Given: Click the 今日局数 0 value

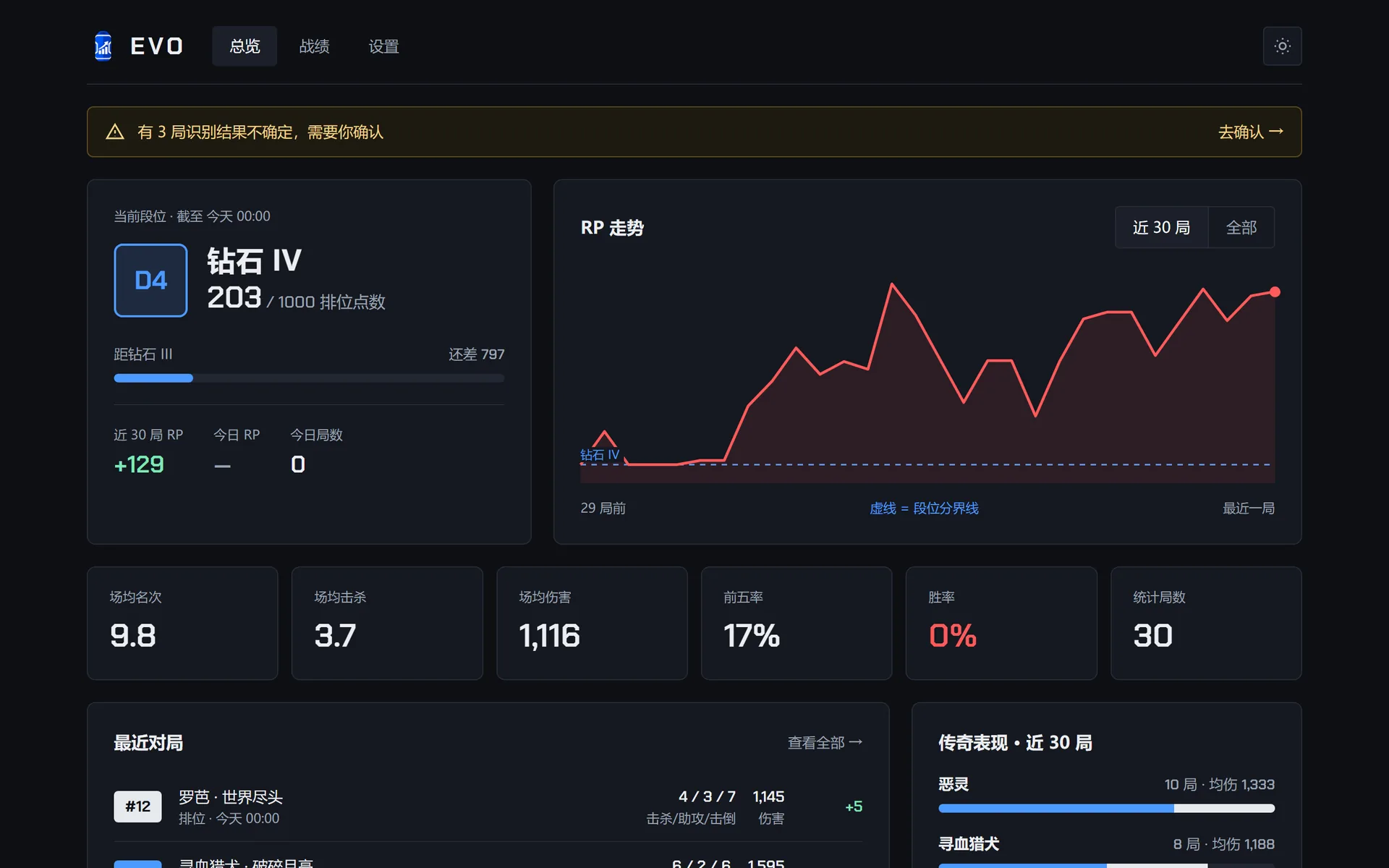Looking at the screenshot, I should tap(298, 464).
